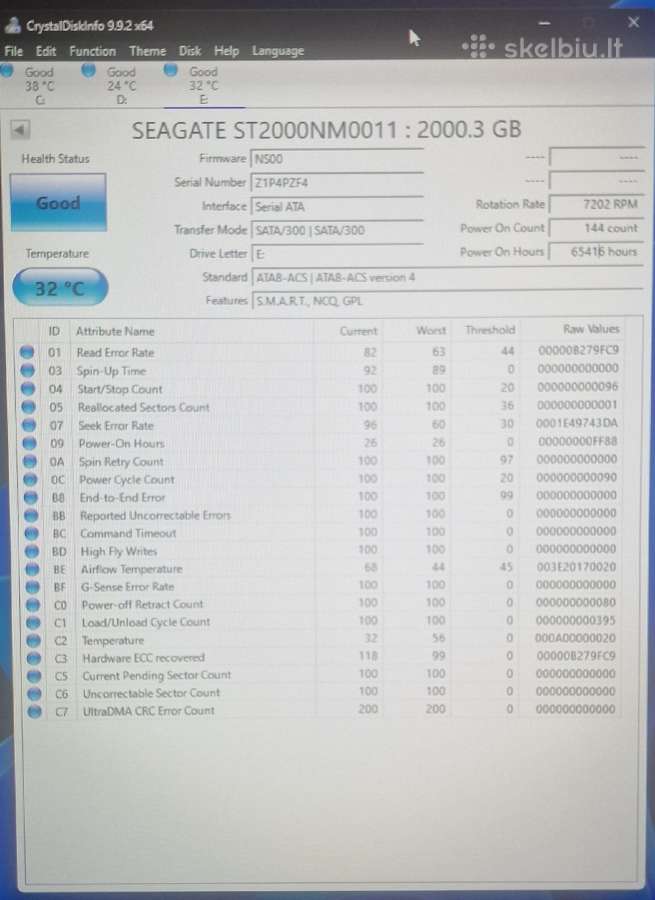Open the Language menu
The height and width of the screenshot is (900, 655).
(x=278, y=51)
